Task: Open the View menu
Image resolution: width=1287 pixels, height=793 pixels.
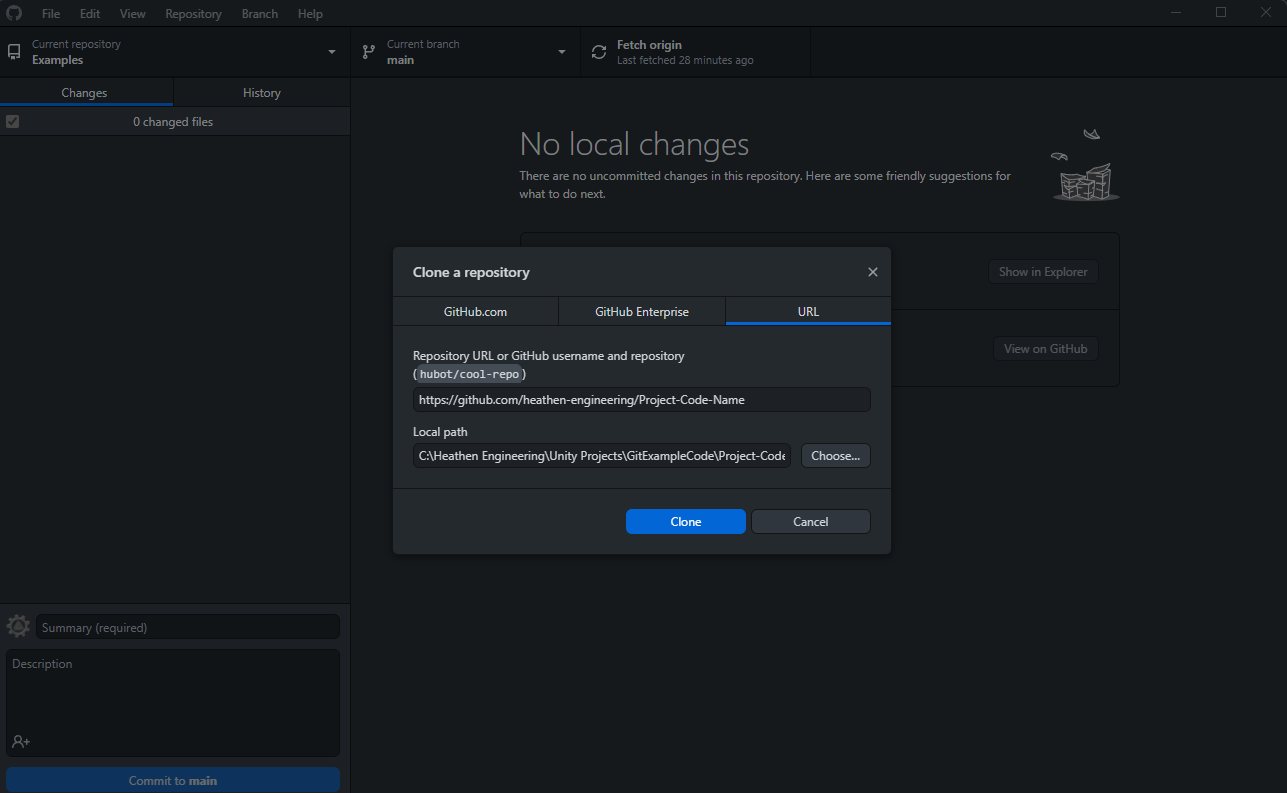Action: point(133,14)
